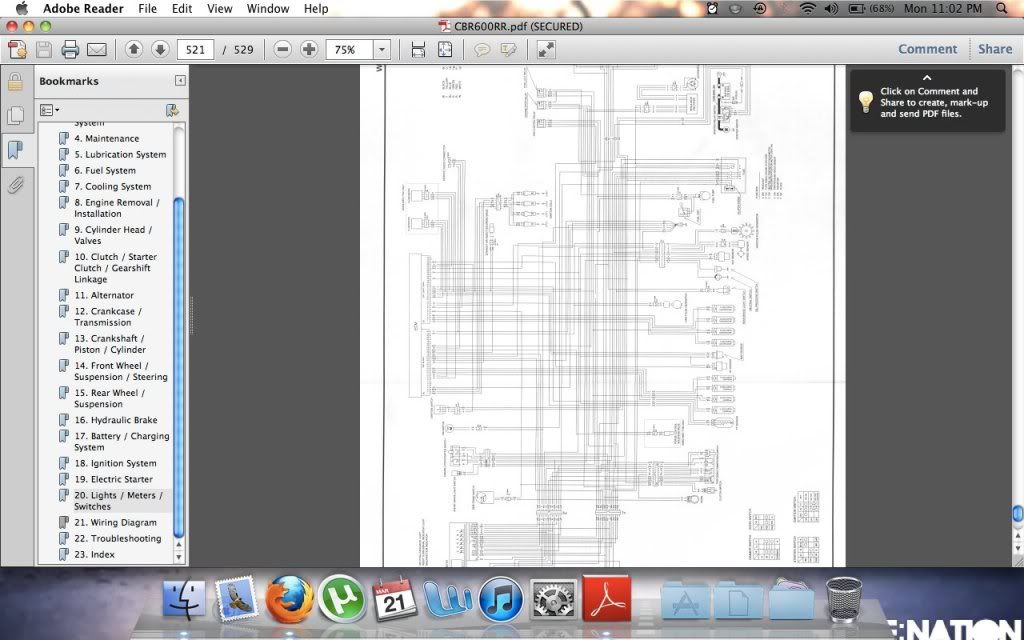Toggle the Bookmarks panel icon in sidebar

click(15, 150)
